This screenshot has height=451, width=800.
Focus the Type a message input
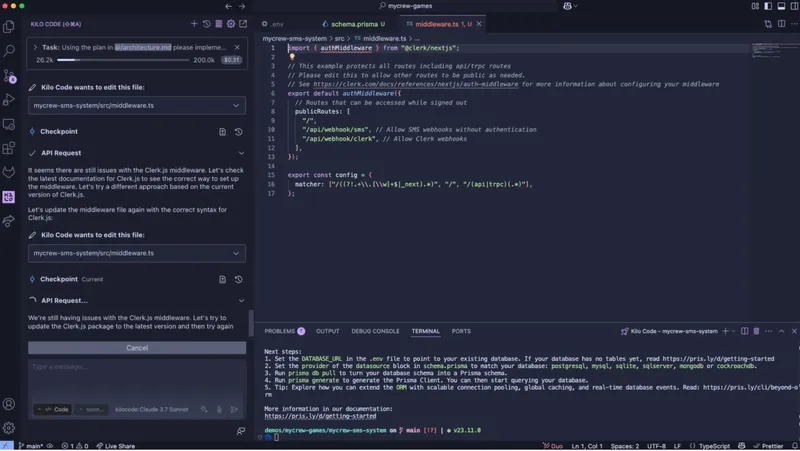pos(137,380)
